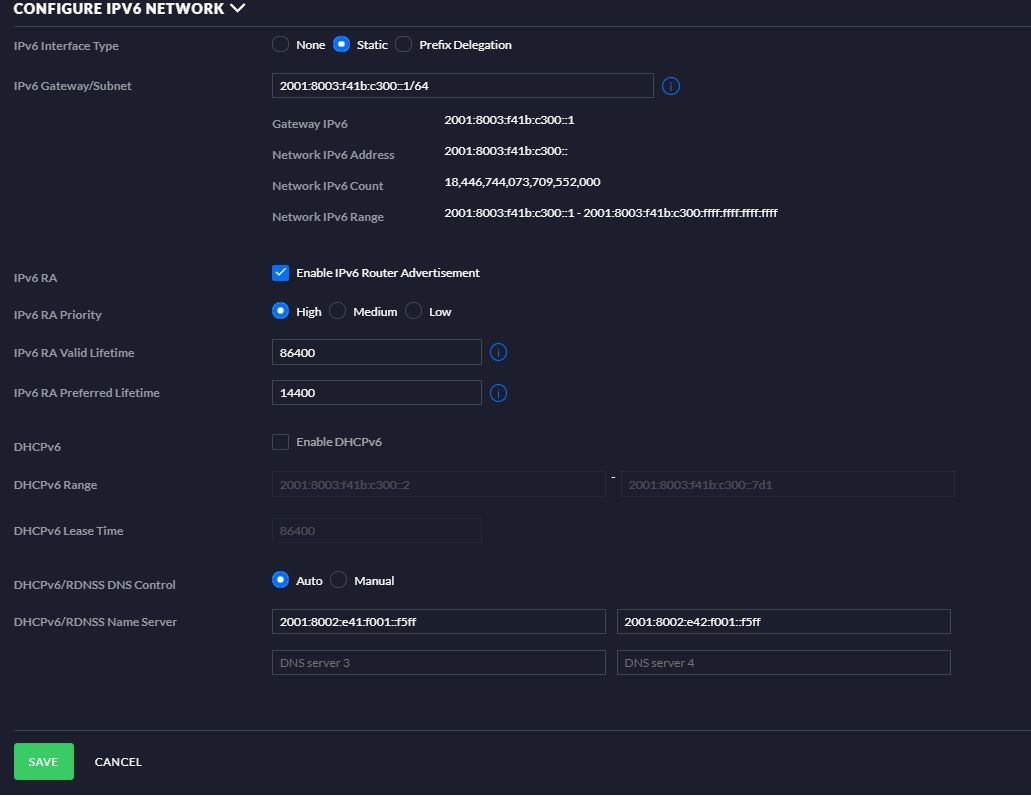The image size is (1031, 797).
Task: Set IPv6 RA Priority to Low
Action: pos(414,312)
